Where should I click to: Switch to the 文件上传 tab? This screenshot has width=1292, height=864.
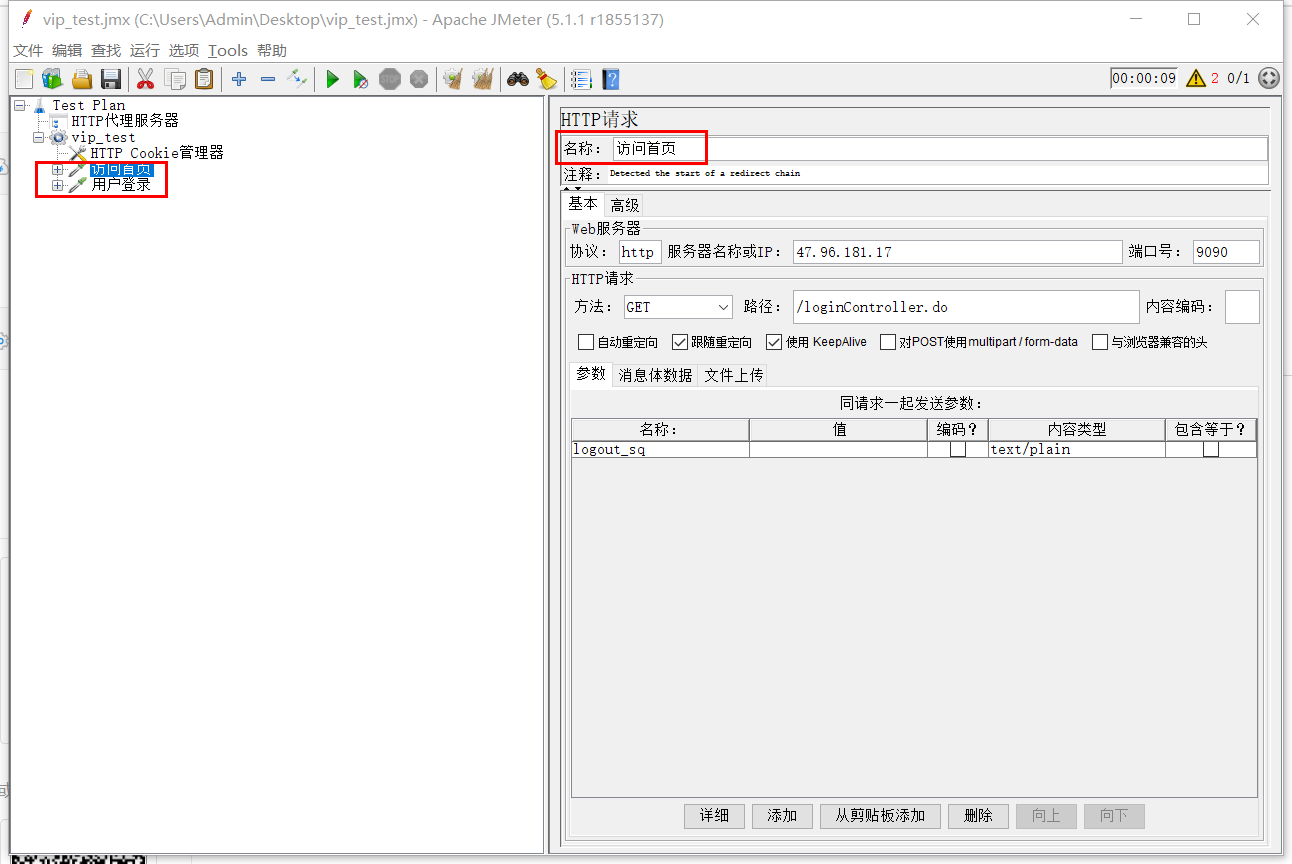tap(734, 375)
